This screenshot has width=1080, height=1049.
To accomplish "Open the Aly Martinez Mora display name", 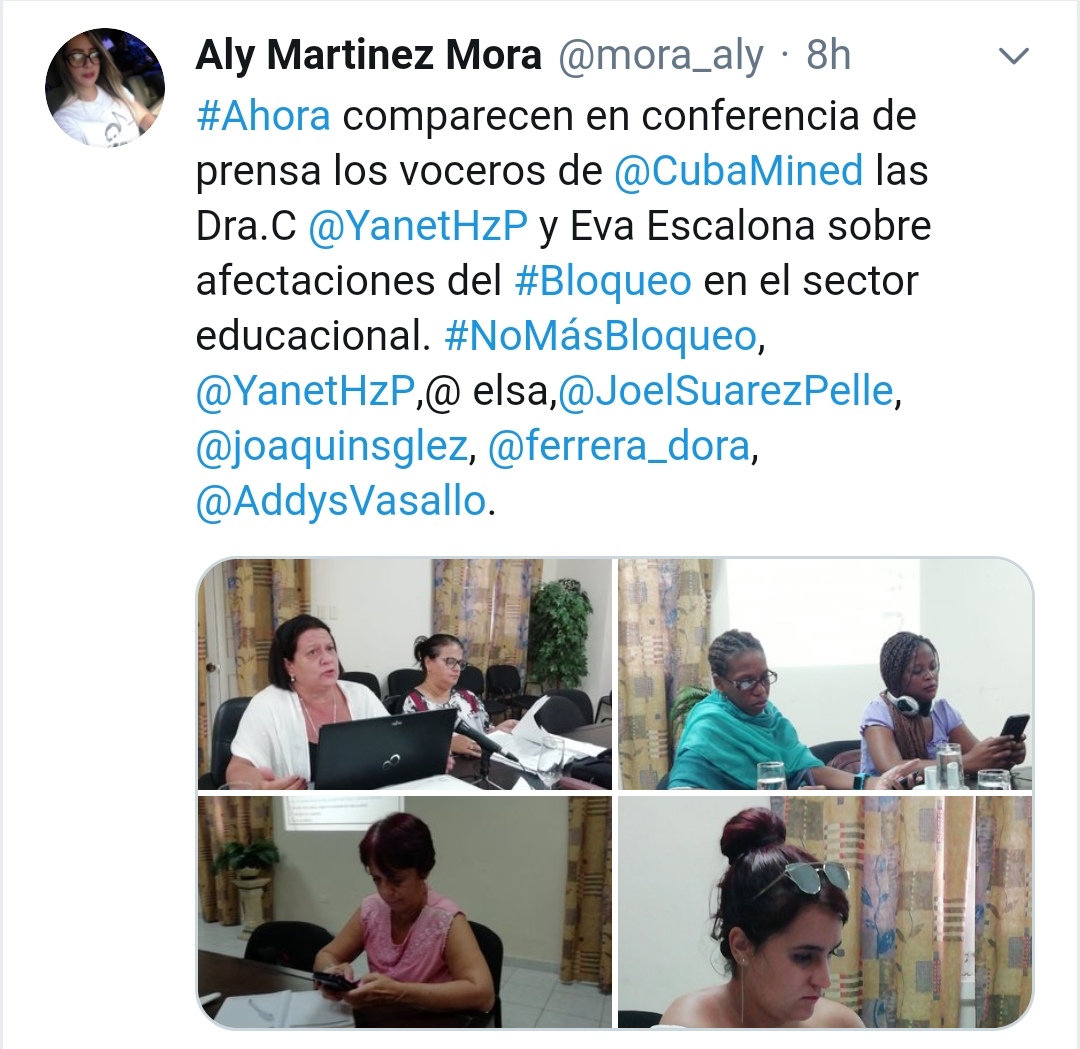I will [368, 56].
